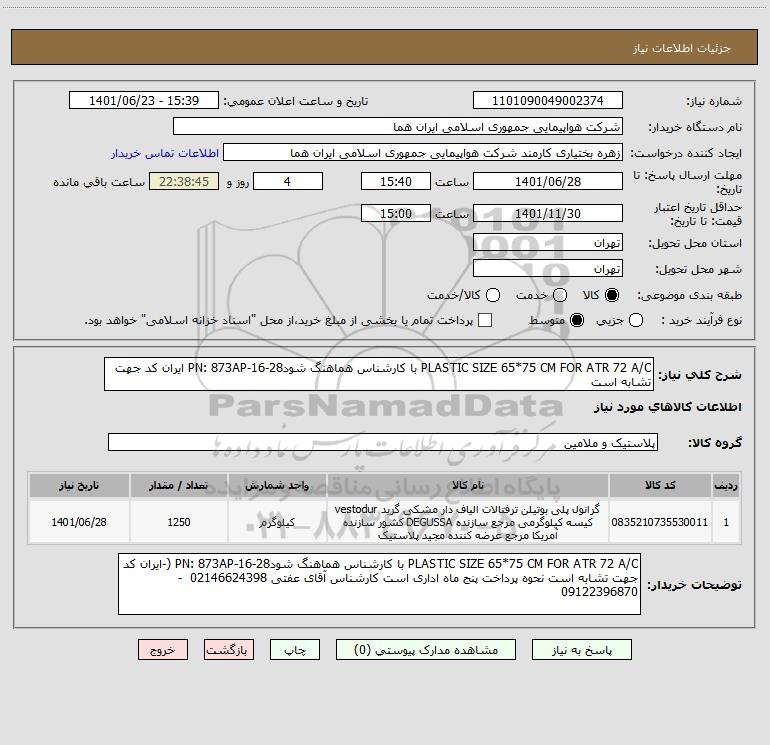Viewport: 770px width, 745px height.
Task: Select the کالا radio button
Action: [x=611, y=295]
